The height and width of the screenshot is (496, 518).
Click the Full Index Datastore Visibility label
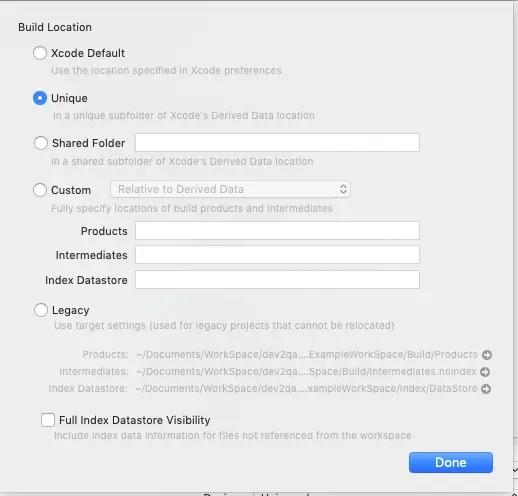(135, 420)
